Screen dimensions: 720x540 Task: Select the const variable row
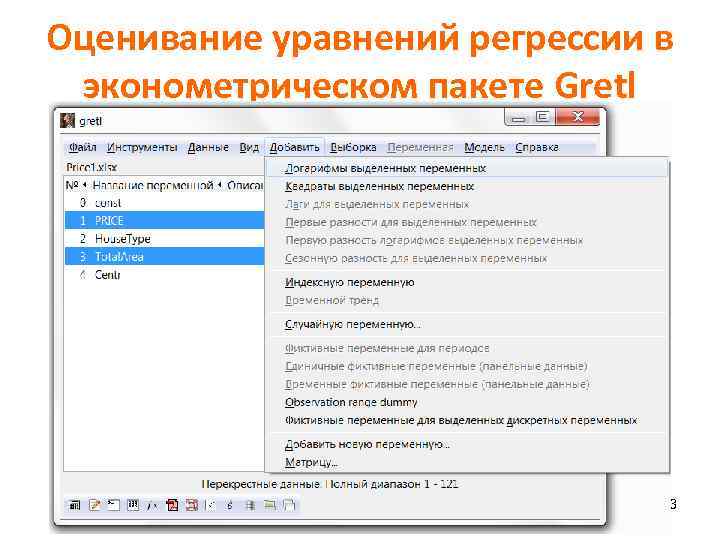pos(164,202)
